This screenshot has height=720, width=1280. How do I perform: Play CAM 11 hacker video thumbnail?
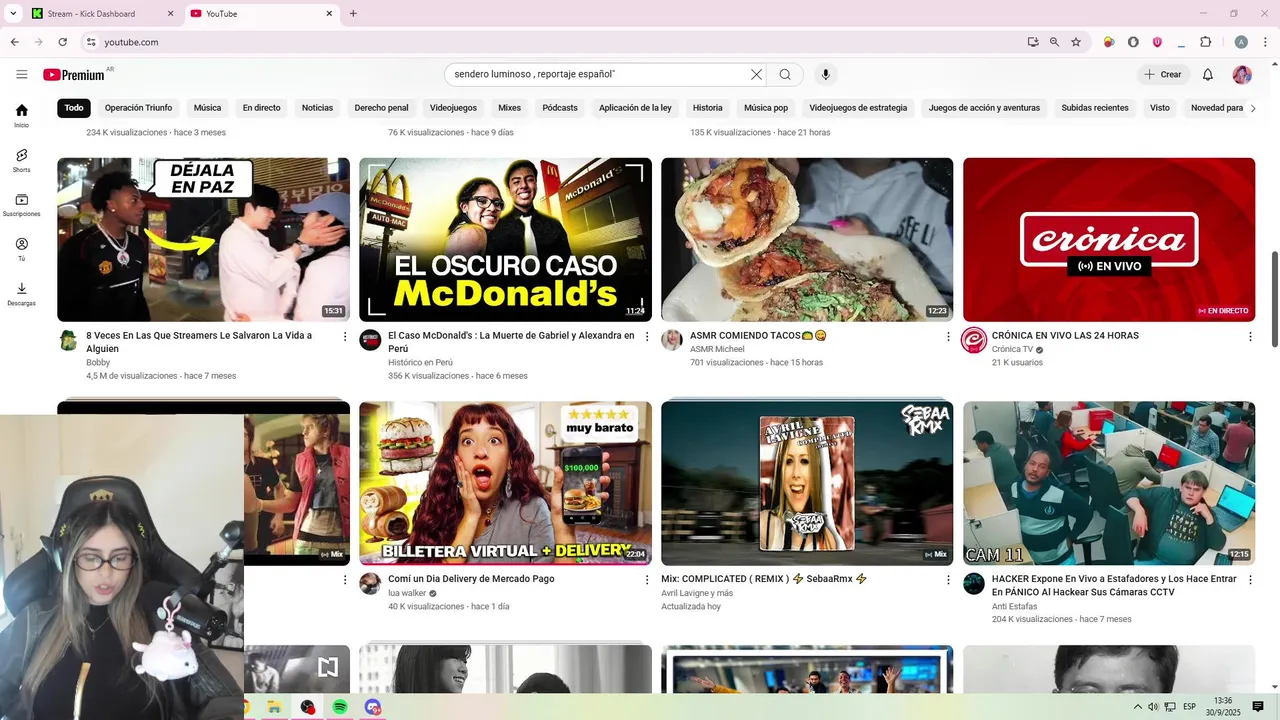(1109, 483)
